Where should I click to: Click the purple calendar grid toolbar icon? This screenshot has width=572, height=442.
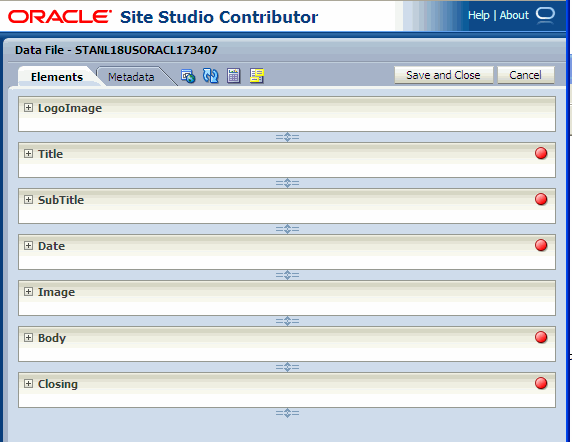click(233, 76)
